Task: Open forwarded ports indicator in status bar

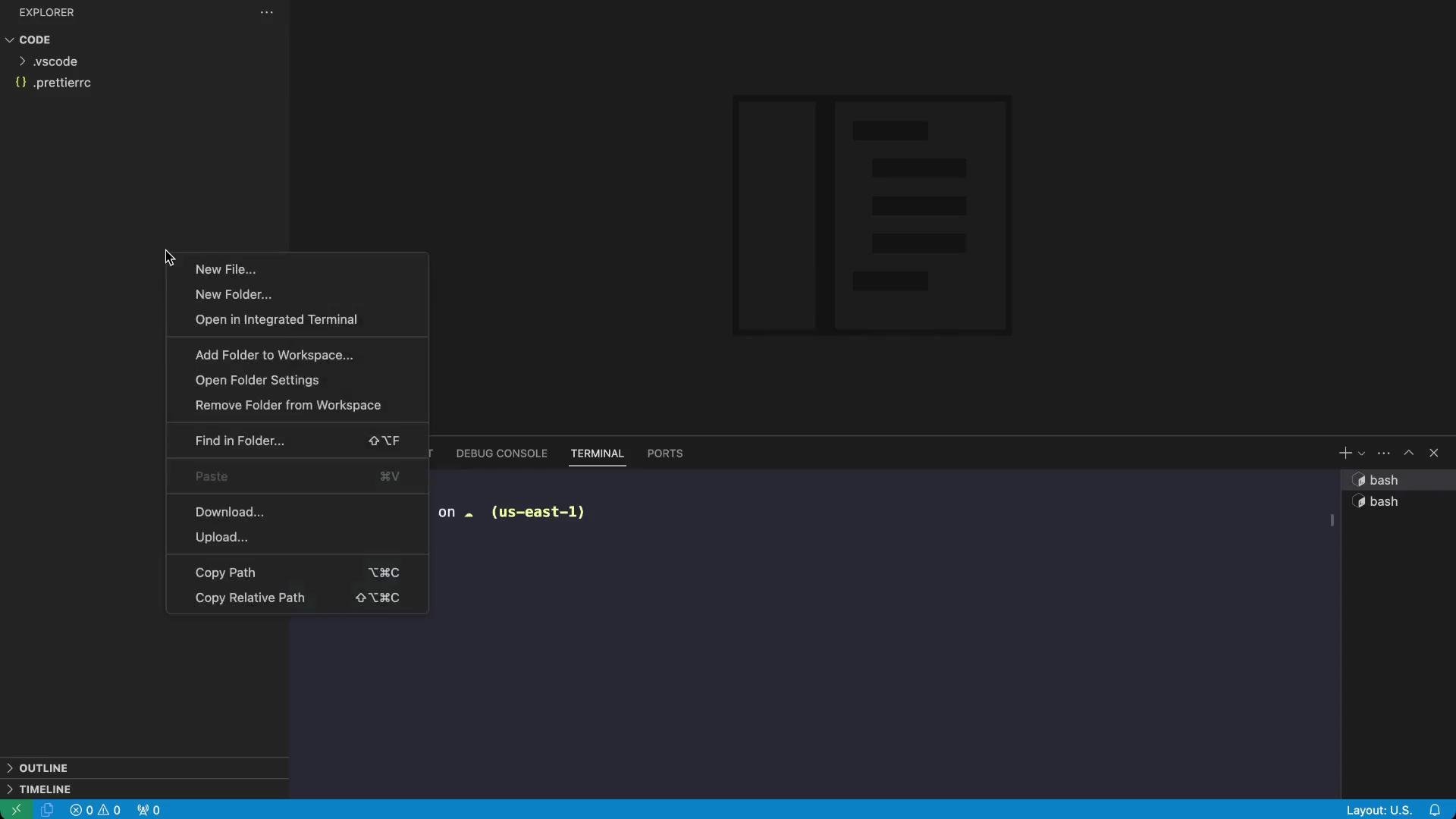Action: pos(149,810)
